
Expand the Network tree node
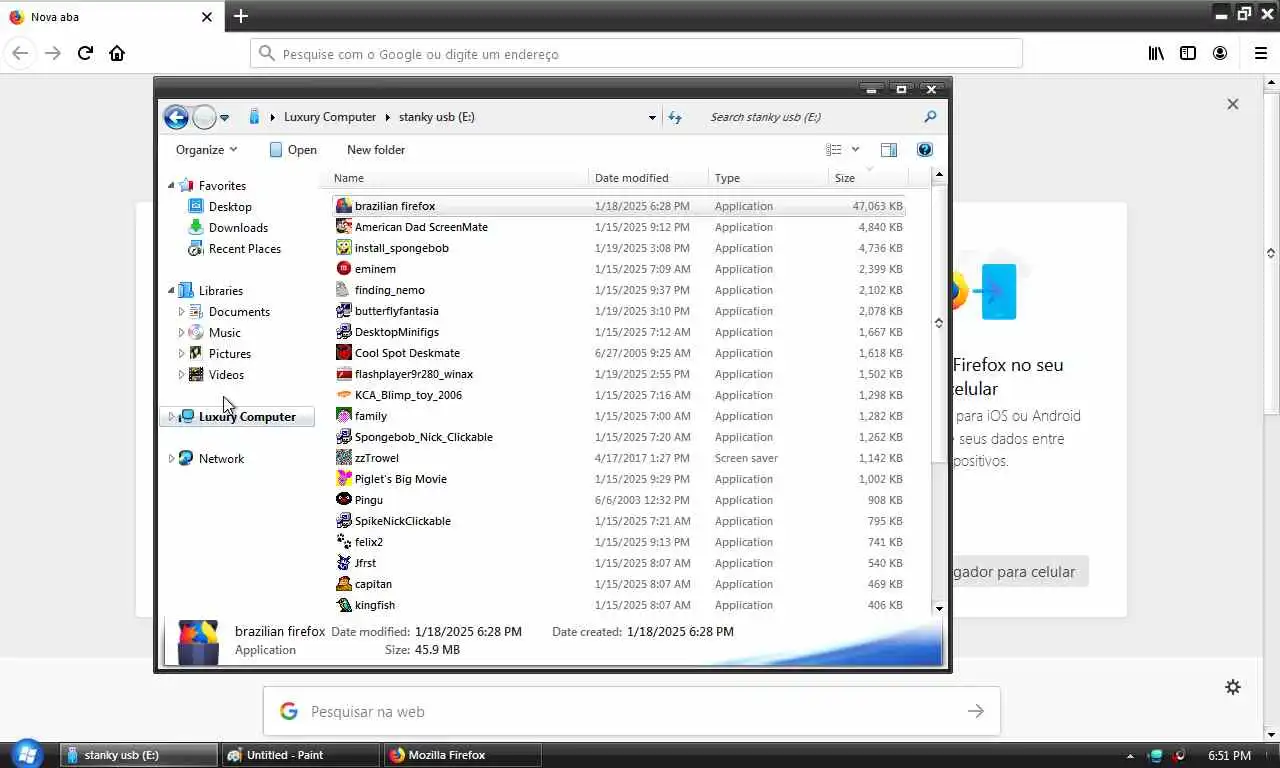point(171,459)
